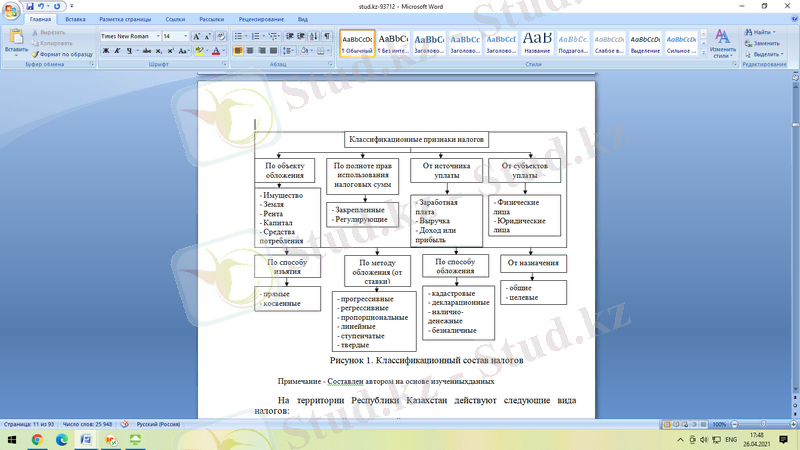Viewport: 800px width, 450px height.
Task: Toggle bold (Ж) formatting
Action: click(x=106, y=51)
